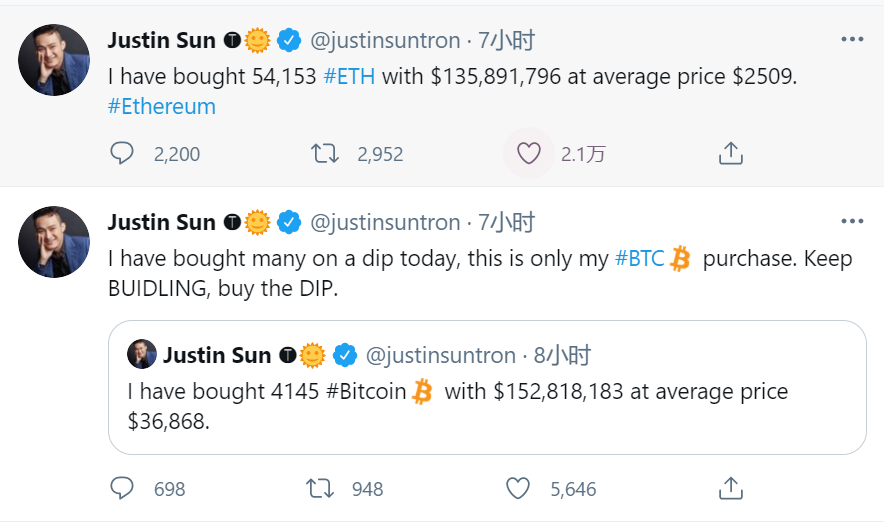884x526 pixels.
Task: Open the #Ethereum hashtag
Action: [x=161, y=106]
